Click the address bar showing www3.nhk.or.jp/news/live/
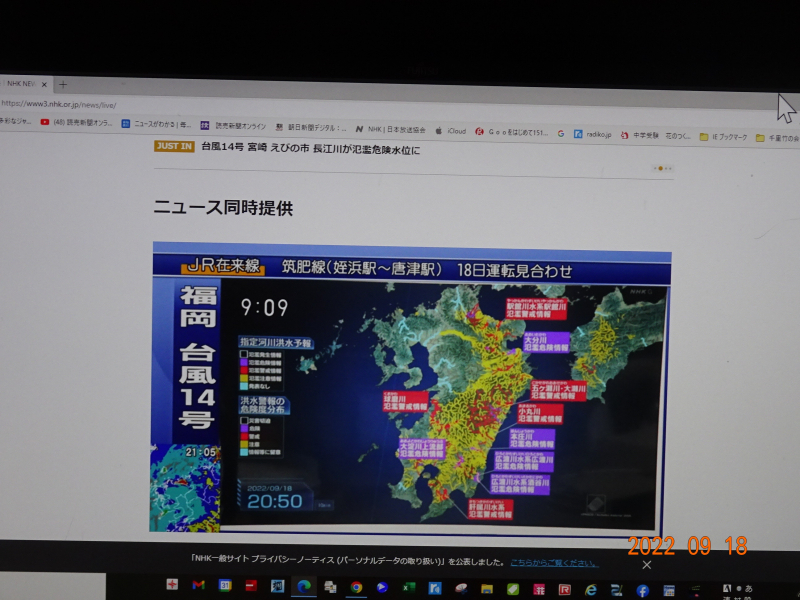Image resolution: width=800 pixels, height=600 pixels. [x=59, y=105]
